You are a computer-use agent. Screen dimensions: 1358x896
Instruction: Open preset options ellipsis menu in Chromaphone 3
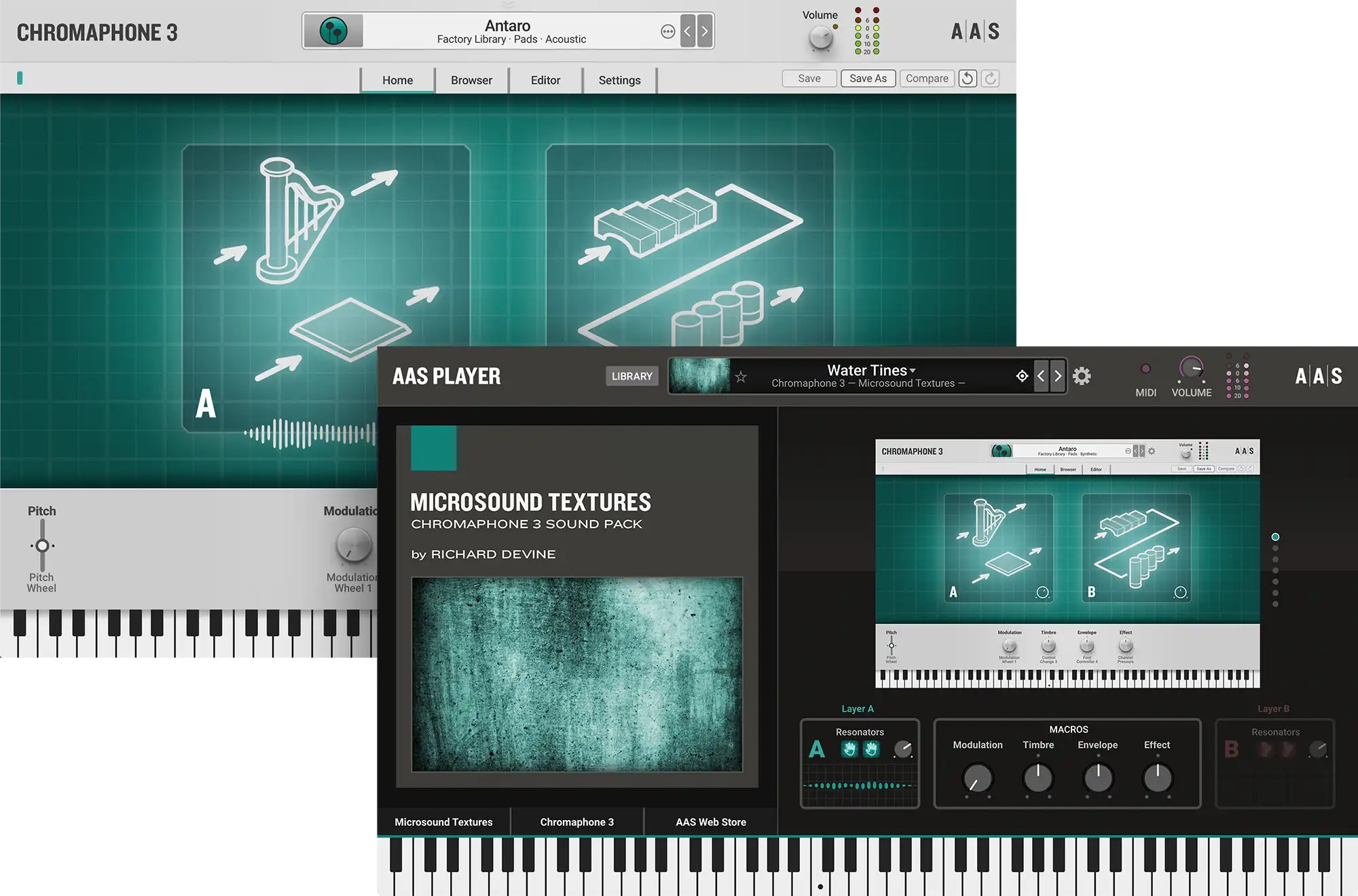tap(668, 31)
